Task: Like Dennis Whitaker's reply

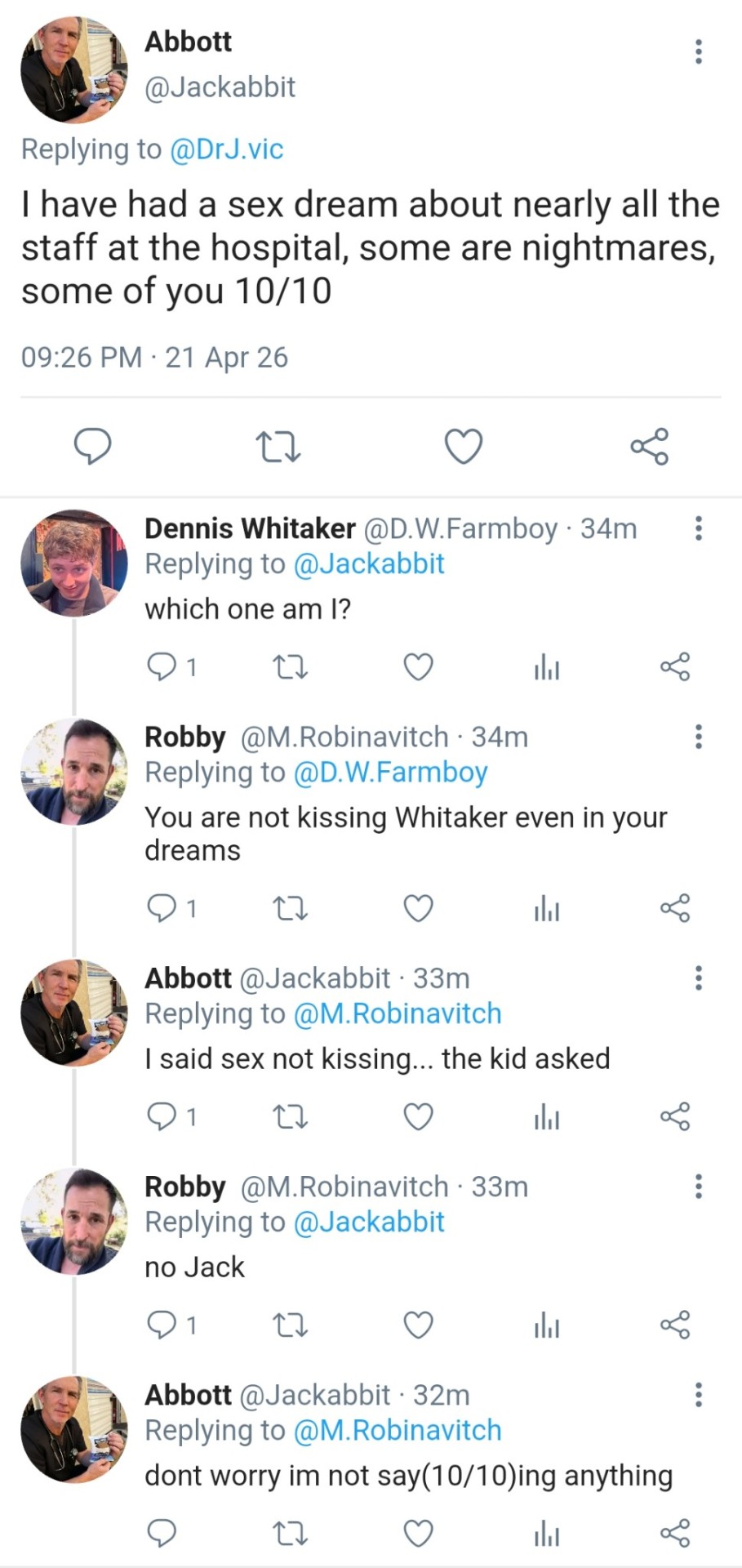Action: click(x=418, y=667)
